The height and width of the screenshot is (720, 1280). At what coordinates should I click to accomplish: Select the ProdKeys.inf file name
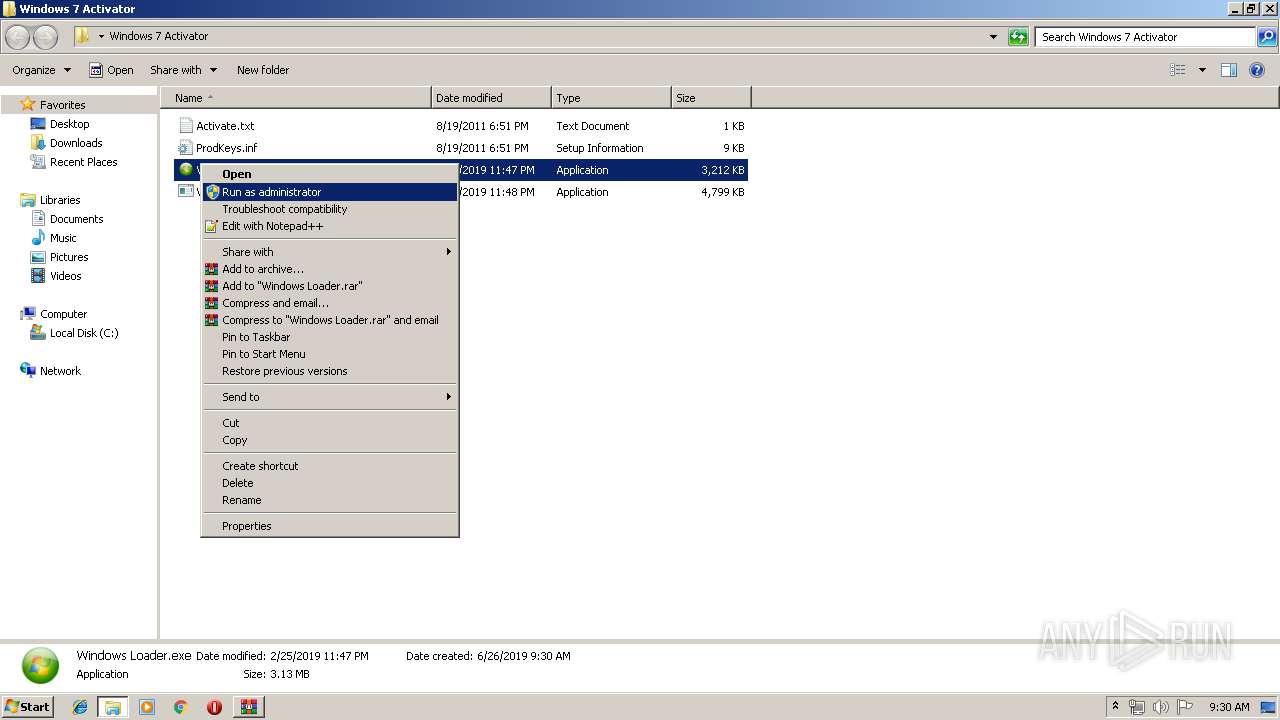(227, 148)
